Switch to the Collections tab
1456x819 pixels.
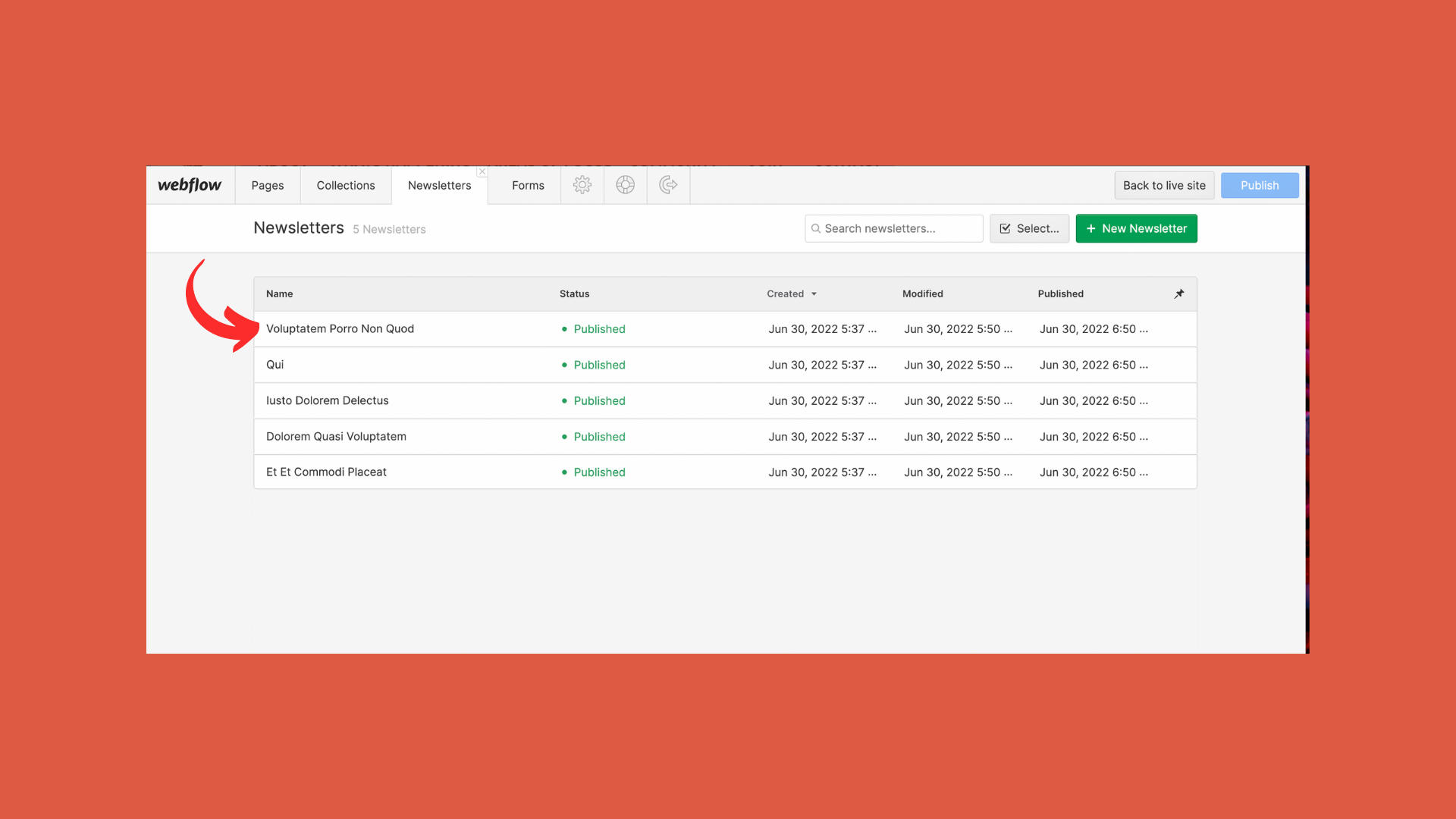[x=346, y=186]
